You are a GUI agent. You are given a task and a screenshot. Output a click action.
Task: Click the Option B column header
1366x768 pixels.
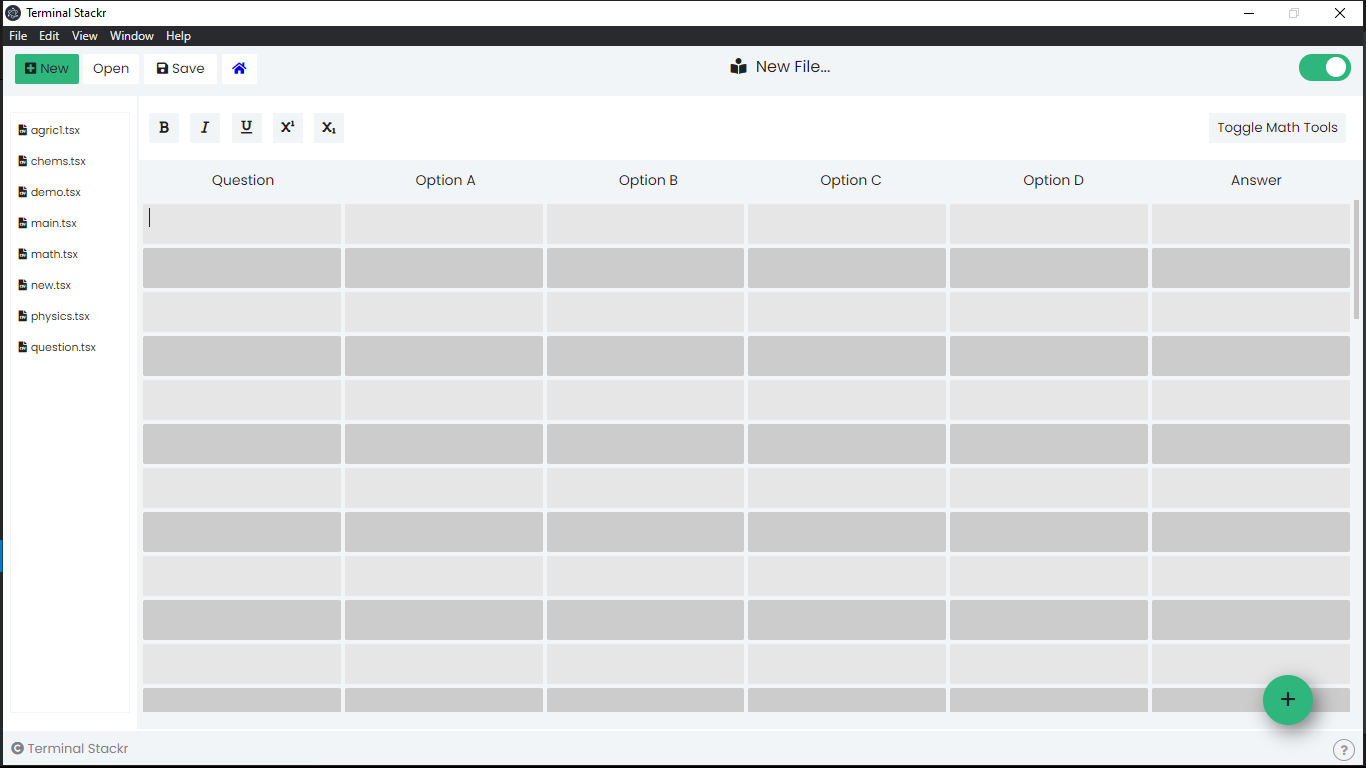[x=648, y=180]
